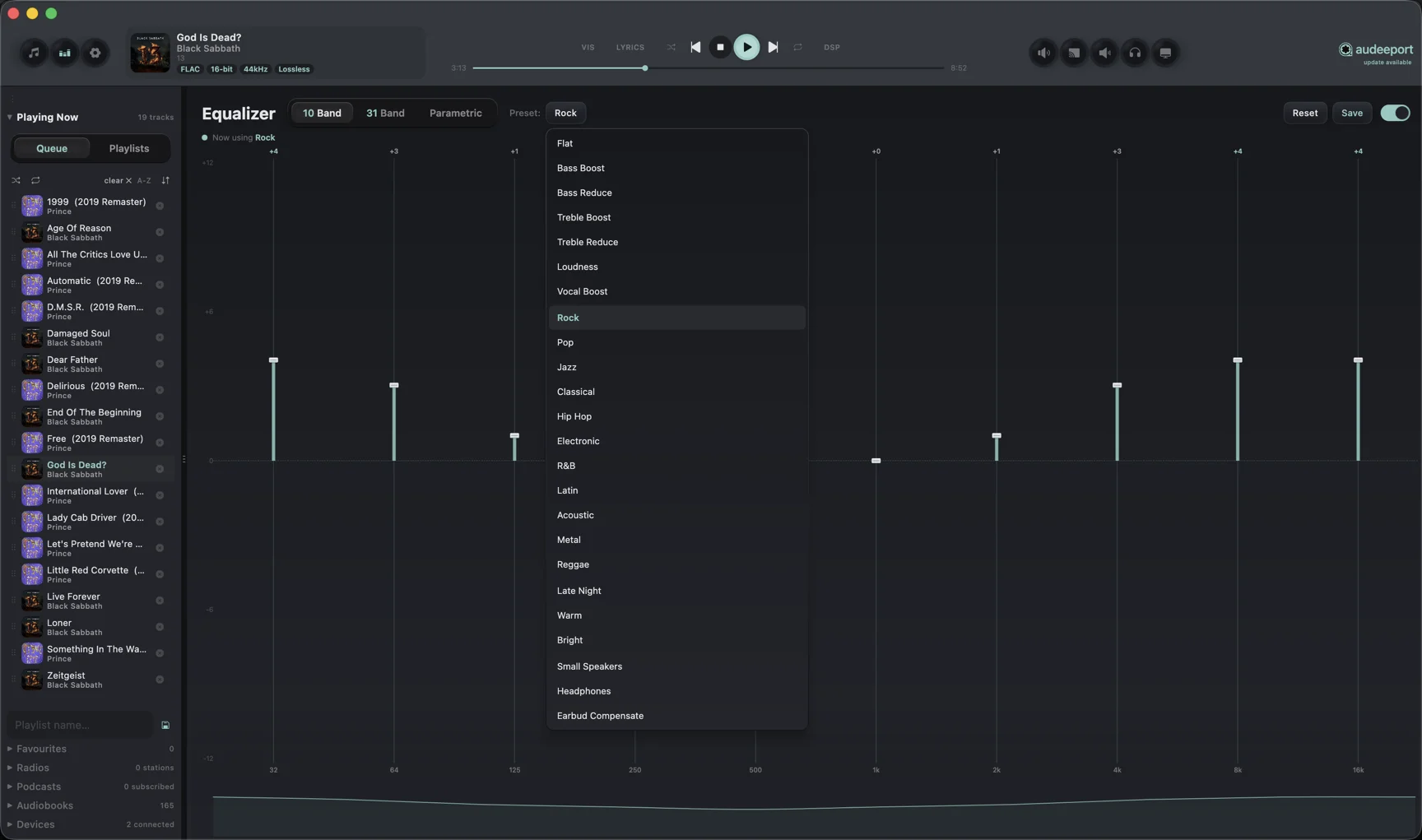This screenshot has width=1422, height=840.
Task: Select the Playlists tab
Action: click(129, 148)
